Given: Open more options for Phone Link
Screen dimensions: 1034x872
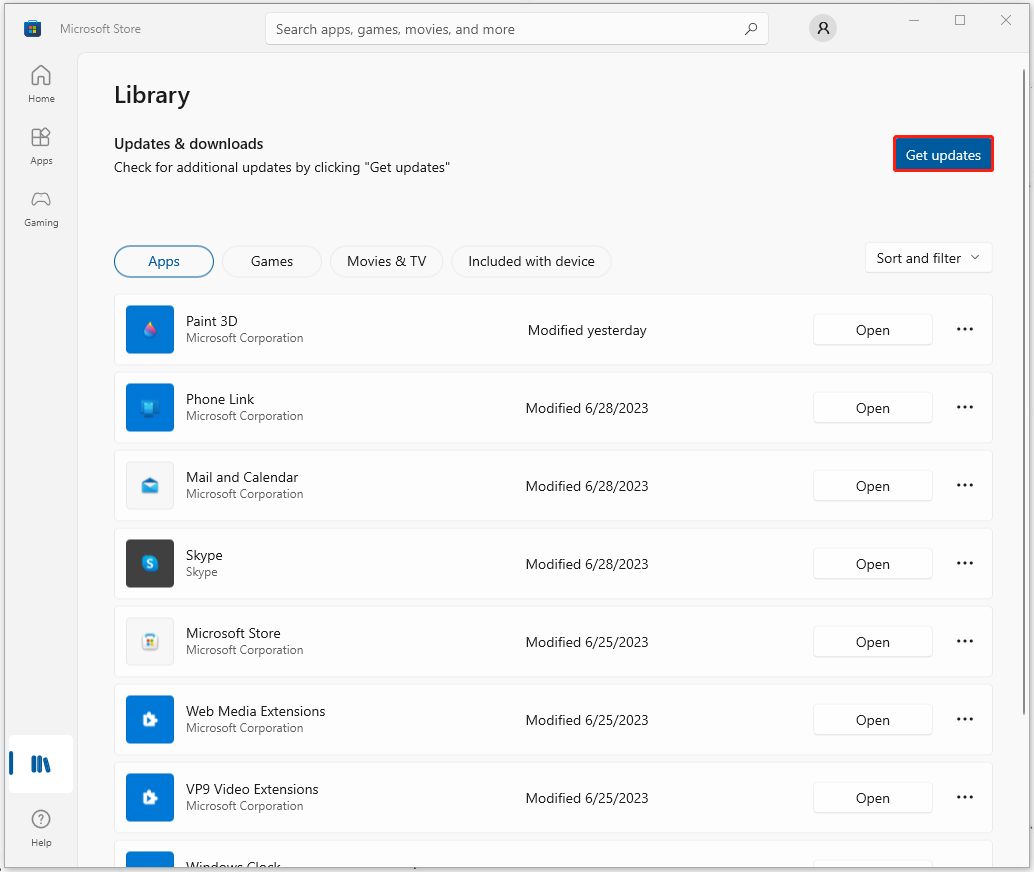Looking at the screenshot, I should tap(964, 407).
